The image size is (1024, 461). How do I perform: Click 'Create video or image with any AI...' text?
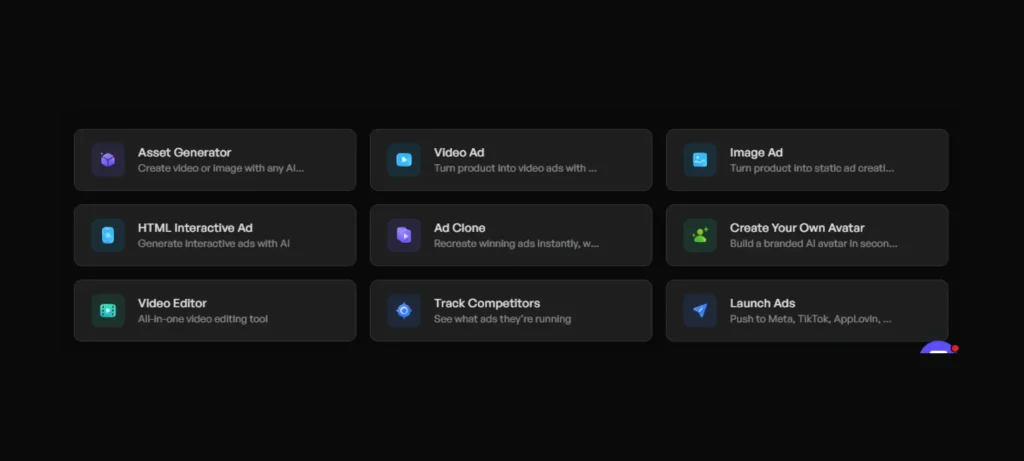pos(221,168)
